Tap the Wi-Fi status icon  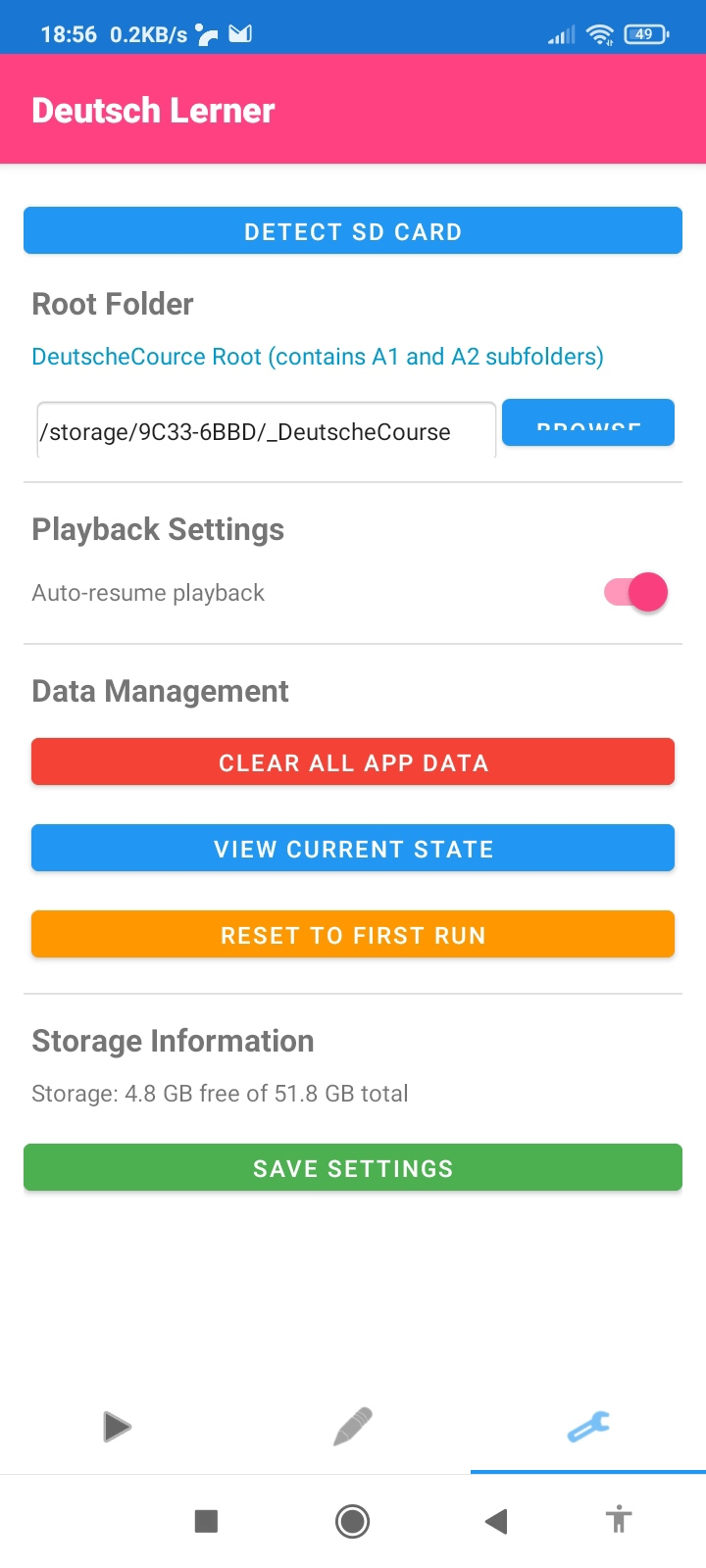point(599,35)
